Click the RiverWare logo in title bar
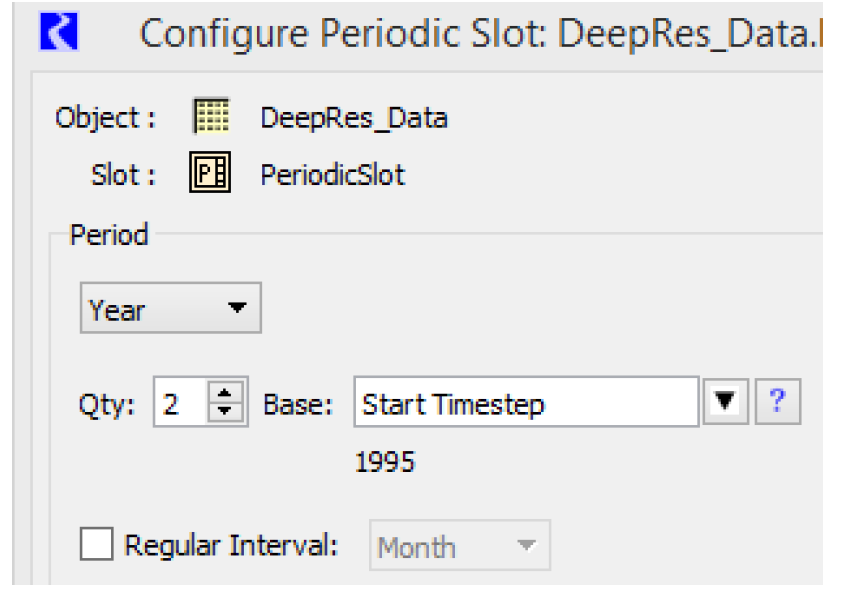Screen dimensions: 859x598 coord(58,32)
